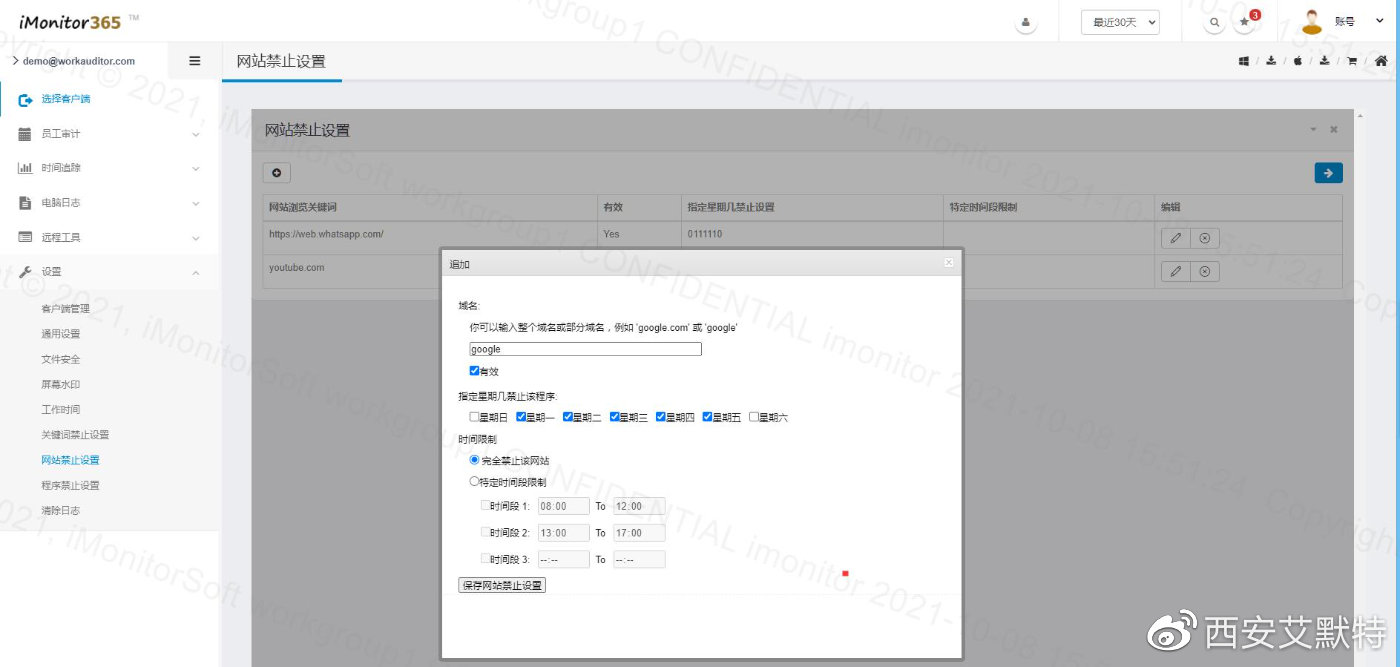1400x667 pixels.
Task: Open the search magnifier icon
Action: pos(1214,22)
